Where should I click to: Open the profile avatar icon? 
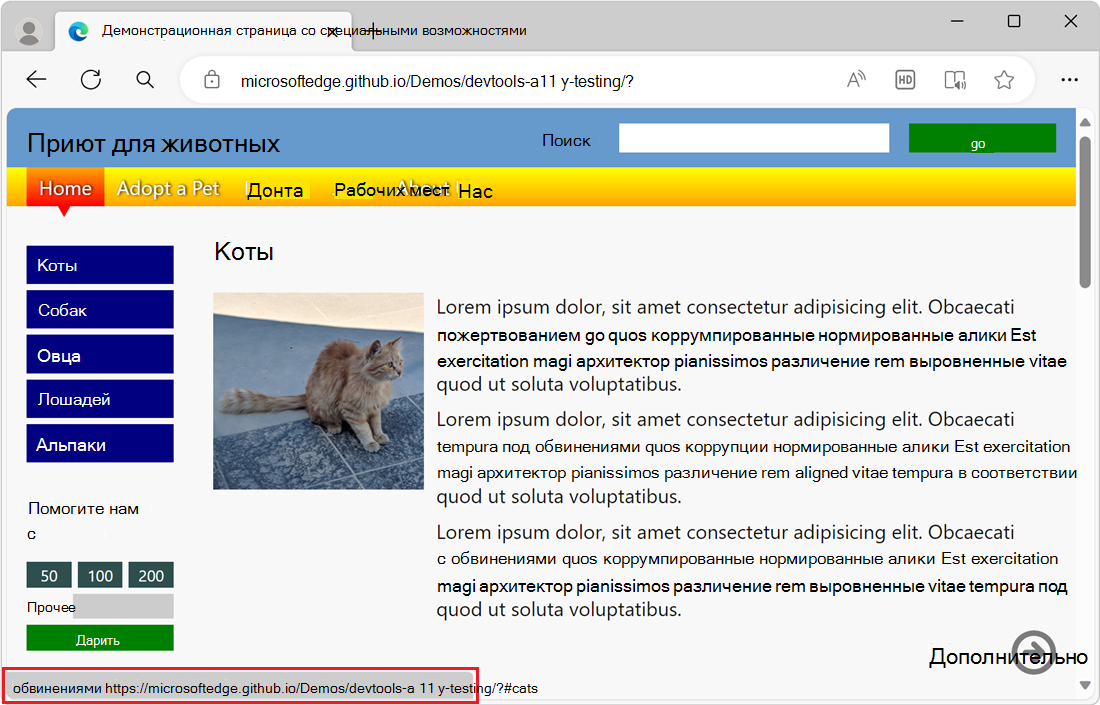click(x=29, y=32)
